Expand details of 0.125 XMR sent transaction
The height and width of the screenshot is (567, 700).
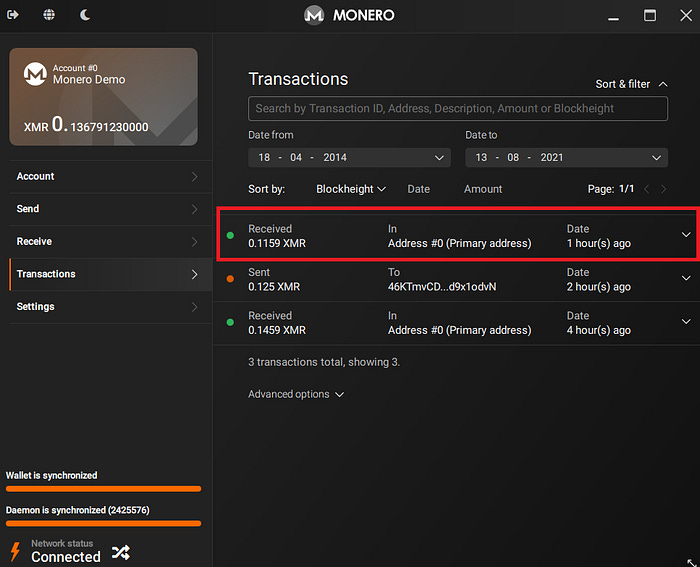pos(686,278)
